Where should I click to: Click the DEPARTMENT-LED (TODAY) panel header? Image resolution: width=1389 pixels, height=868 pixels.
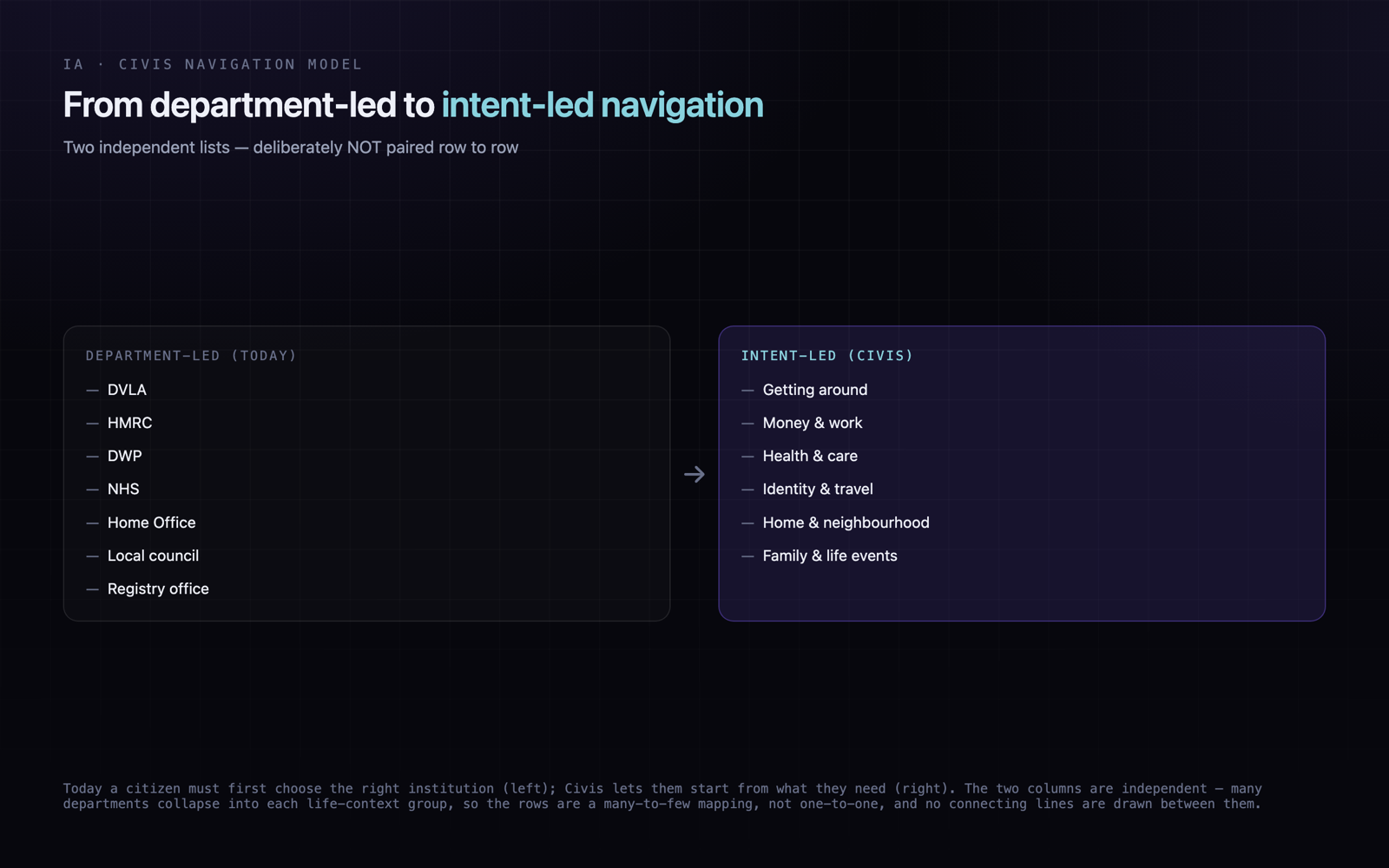191,356
